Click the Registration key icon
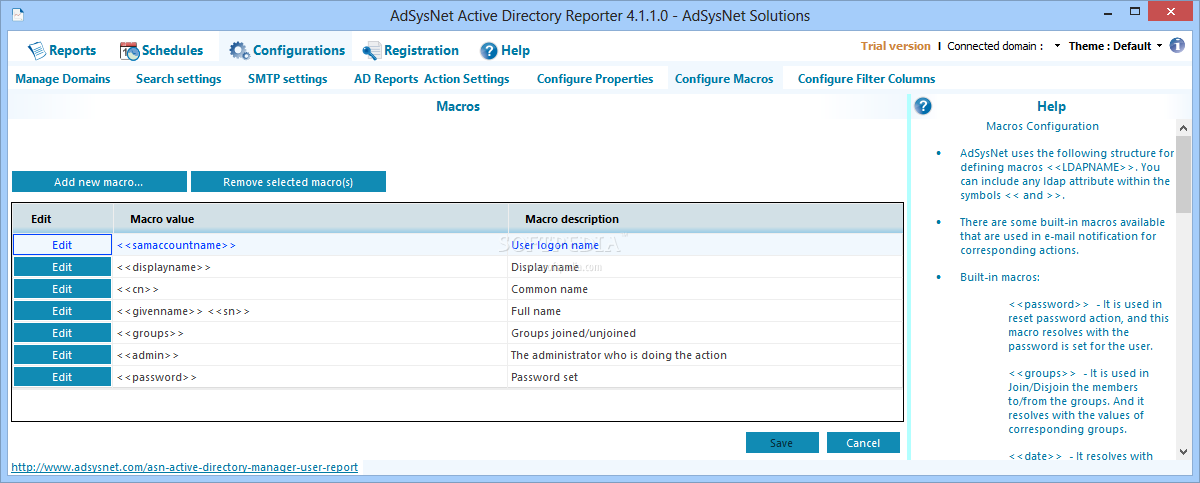This screenshot has height=483, width=1200. 371,50
